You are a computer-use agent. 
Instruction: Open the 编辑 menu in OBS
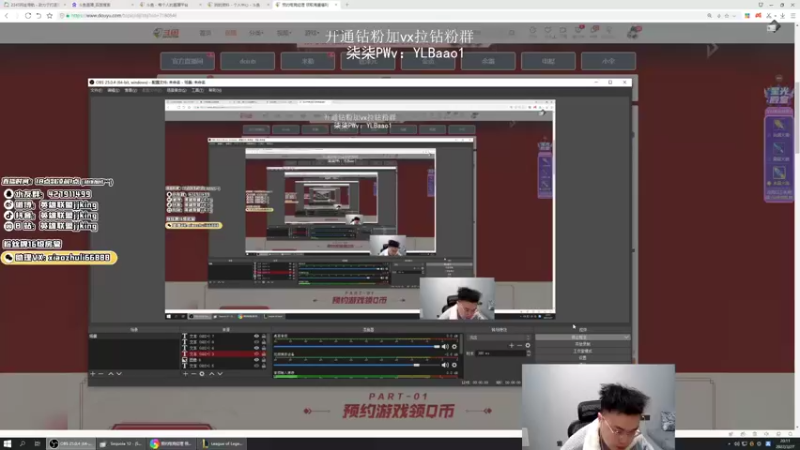[113, 90]
